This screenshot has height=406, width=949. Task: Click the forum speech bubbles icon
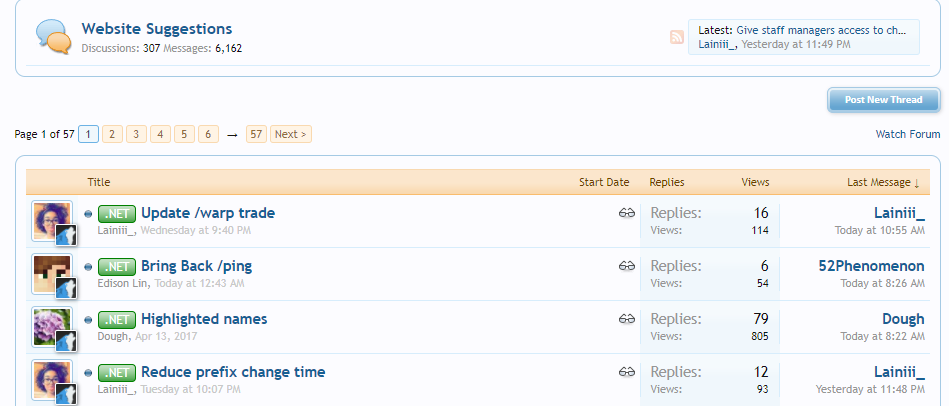53,36
